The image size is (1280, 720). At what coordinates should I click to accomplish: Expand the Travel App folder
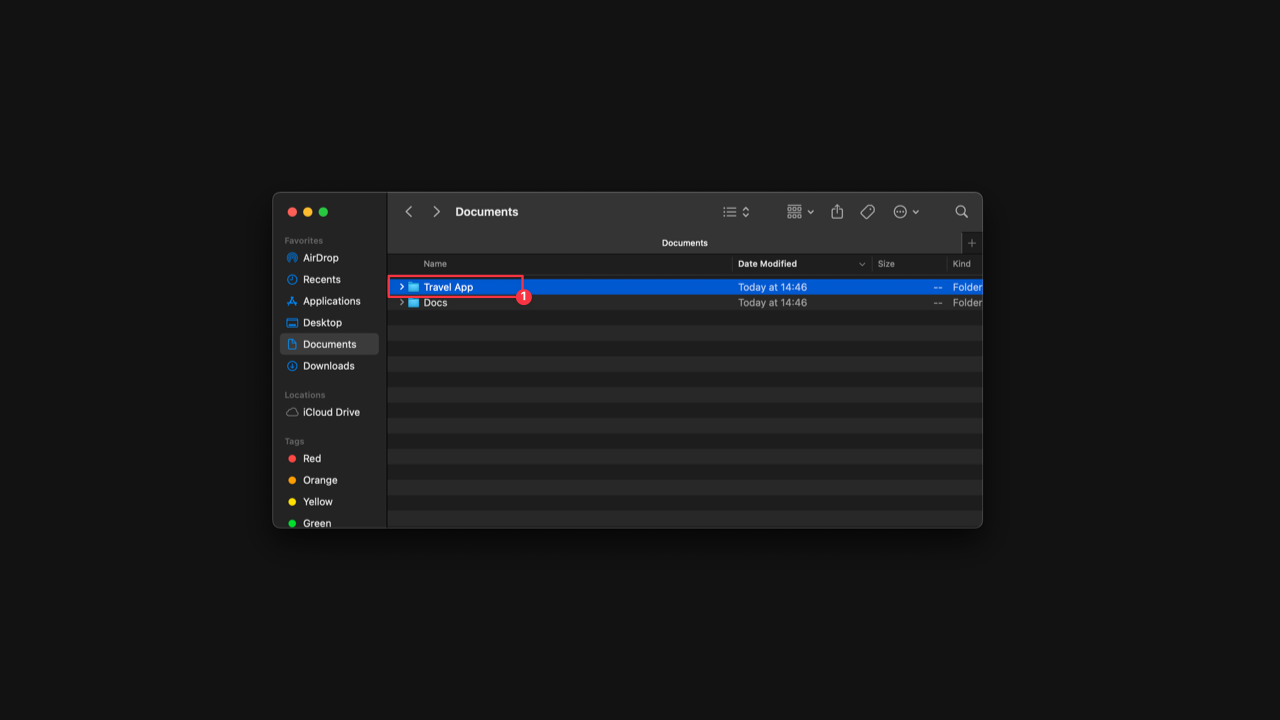401,287
